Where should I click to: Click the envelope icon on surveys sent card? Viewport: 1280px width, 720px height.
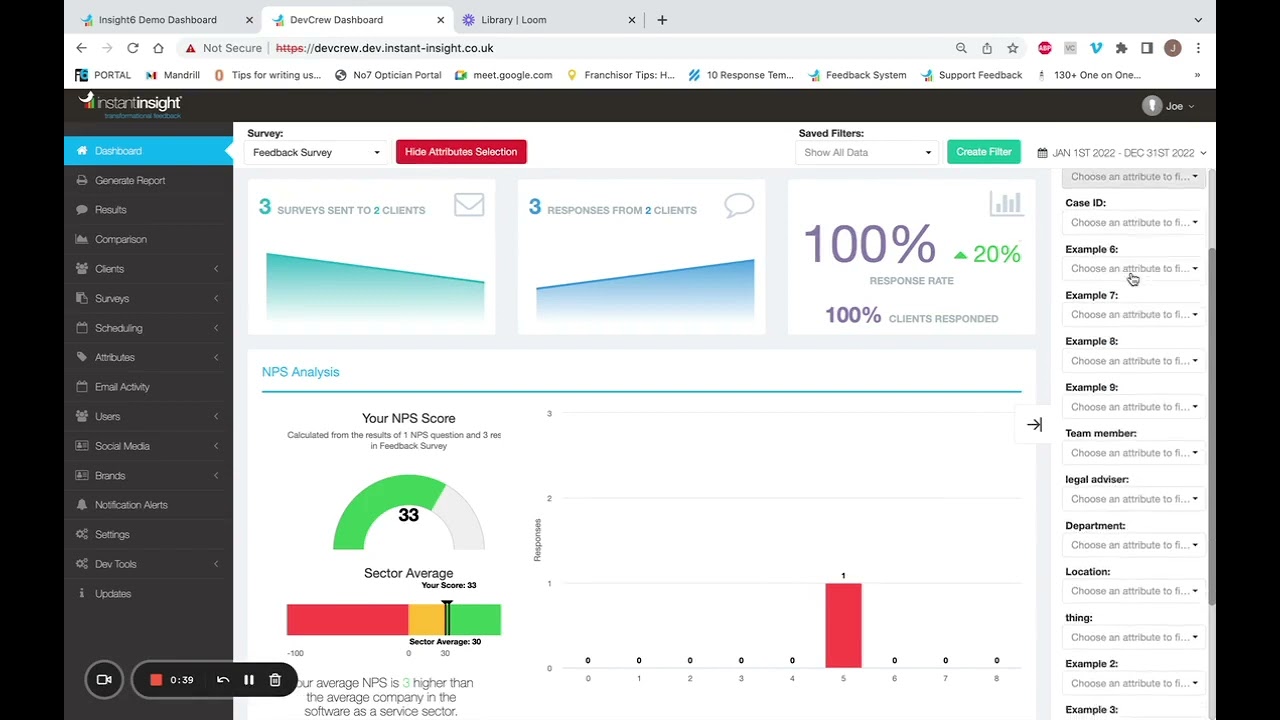[469, 205]
